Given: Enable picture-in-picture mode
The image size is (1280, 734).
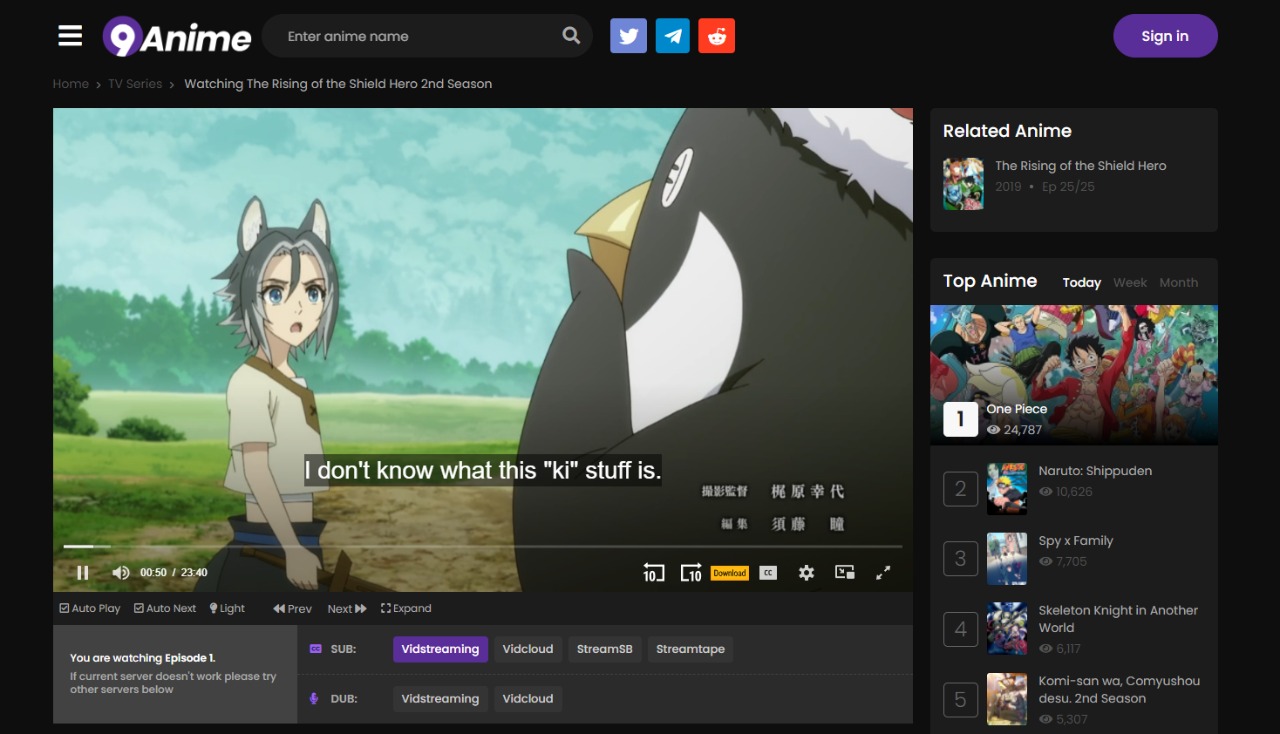Looking at the screenshot, I should pos(845,573).
